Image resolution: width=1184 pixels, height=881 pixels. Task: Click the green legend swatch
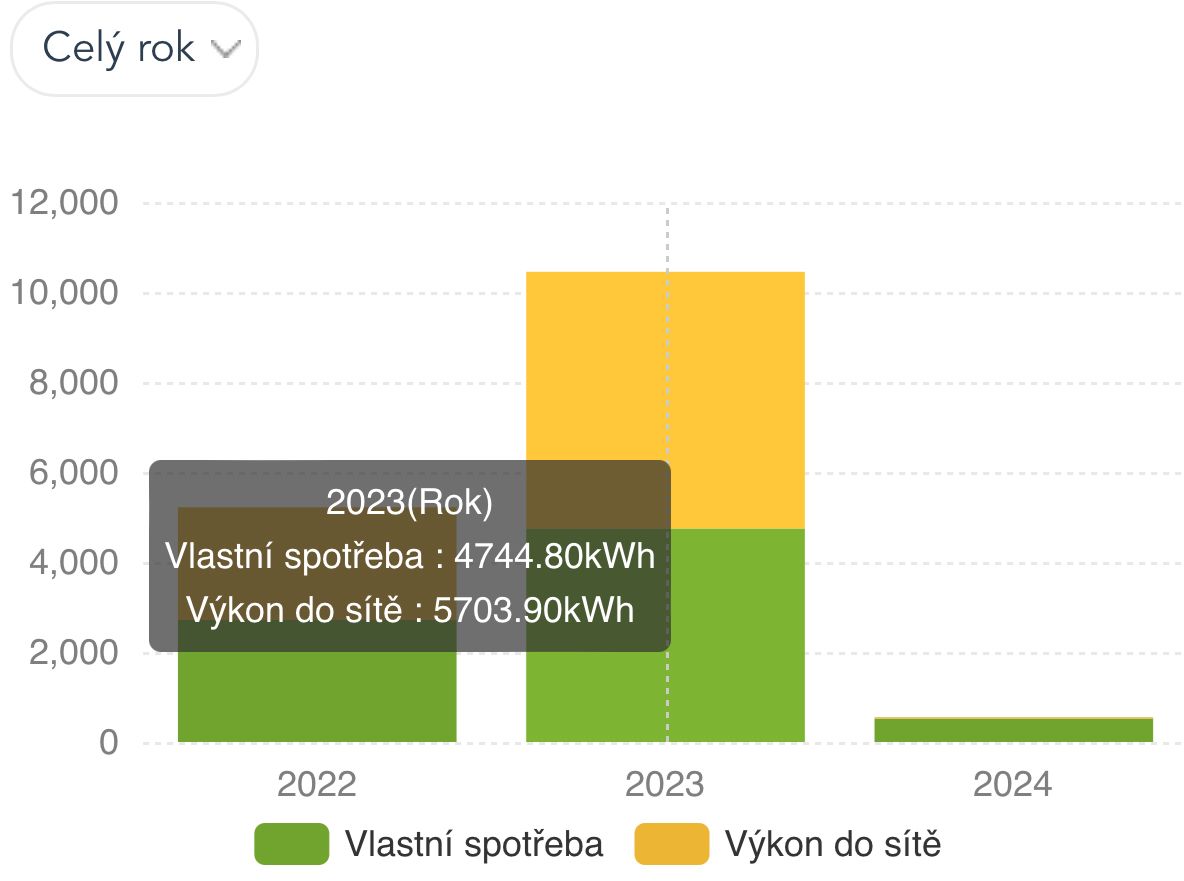(x=291, y=844)
